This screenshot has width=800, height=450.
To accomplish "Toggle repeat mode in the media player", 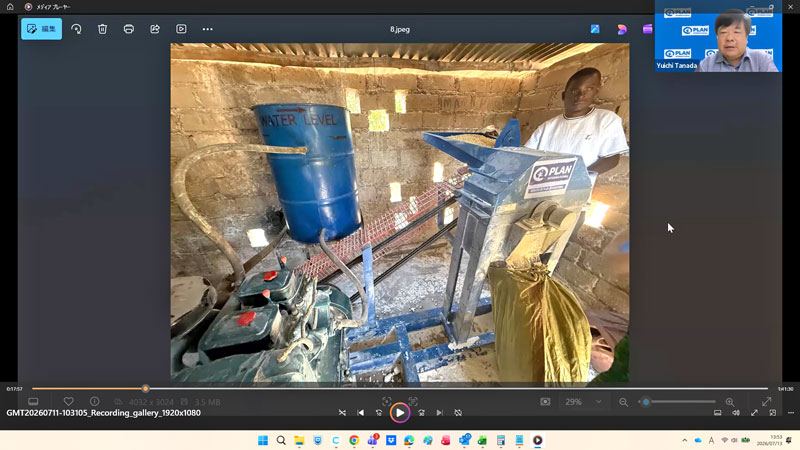I will 458,413.
